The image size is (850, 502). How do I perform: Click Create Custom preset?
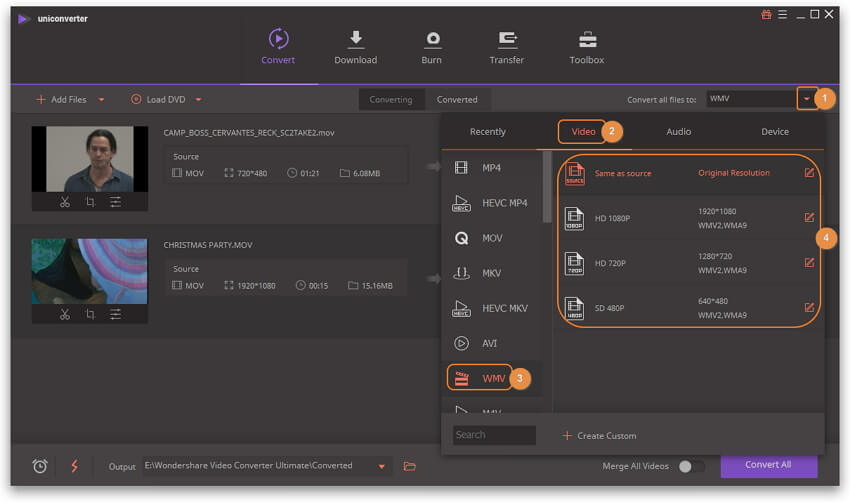[x=599, y=435]
